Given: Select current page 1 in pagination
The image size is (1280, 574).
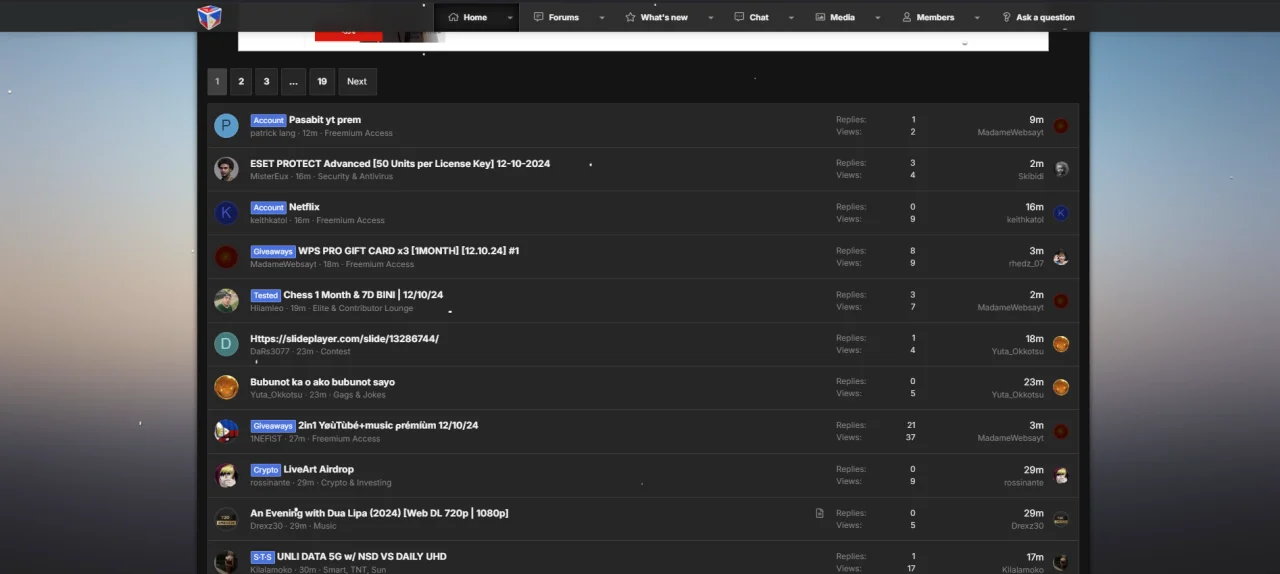Looking at the screenshot, I should click(217, 82).
